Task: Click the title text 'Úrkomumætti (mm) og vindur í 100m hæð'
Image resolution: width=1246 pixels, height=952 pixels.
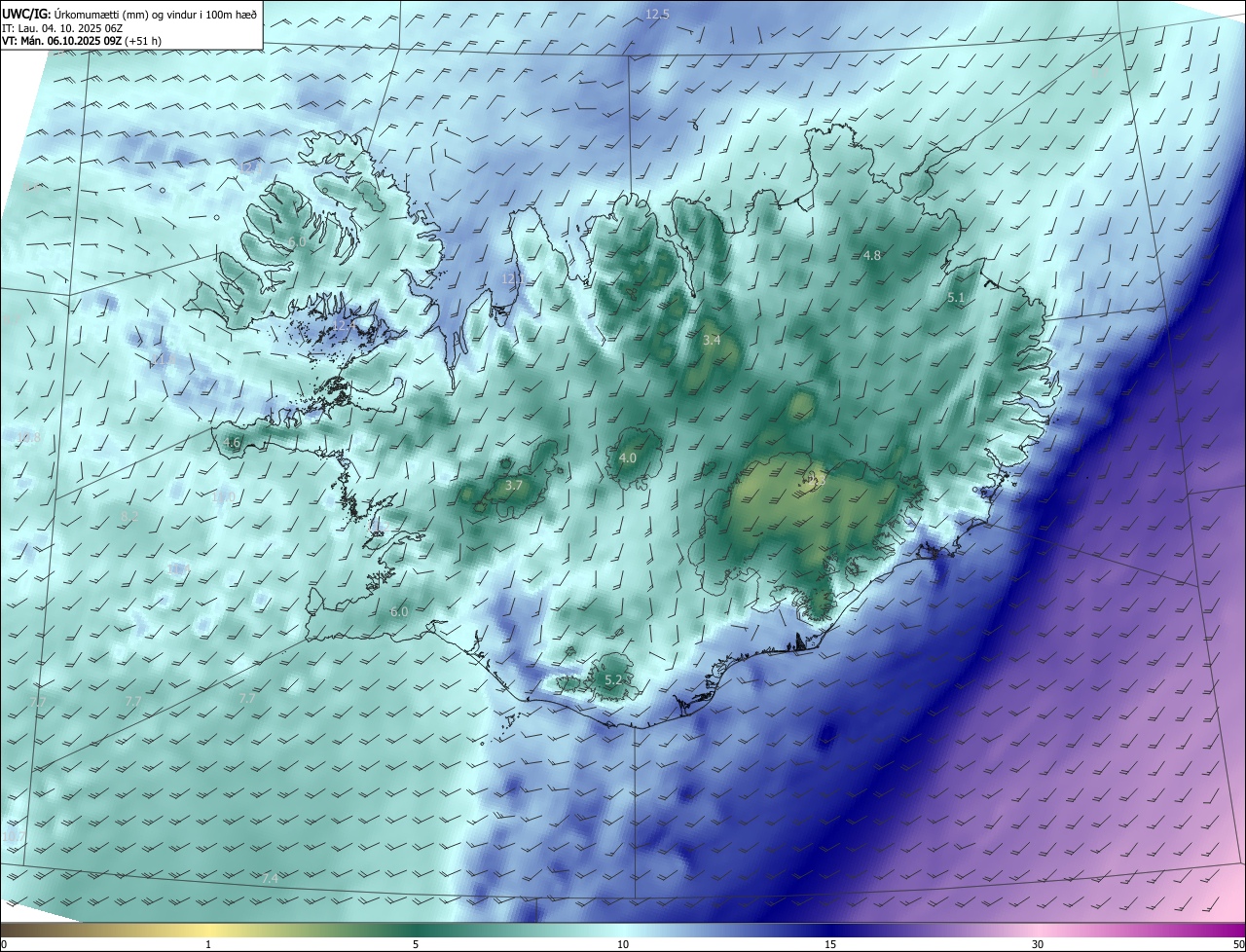Action: [157, 14]
